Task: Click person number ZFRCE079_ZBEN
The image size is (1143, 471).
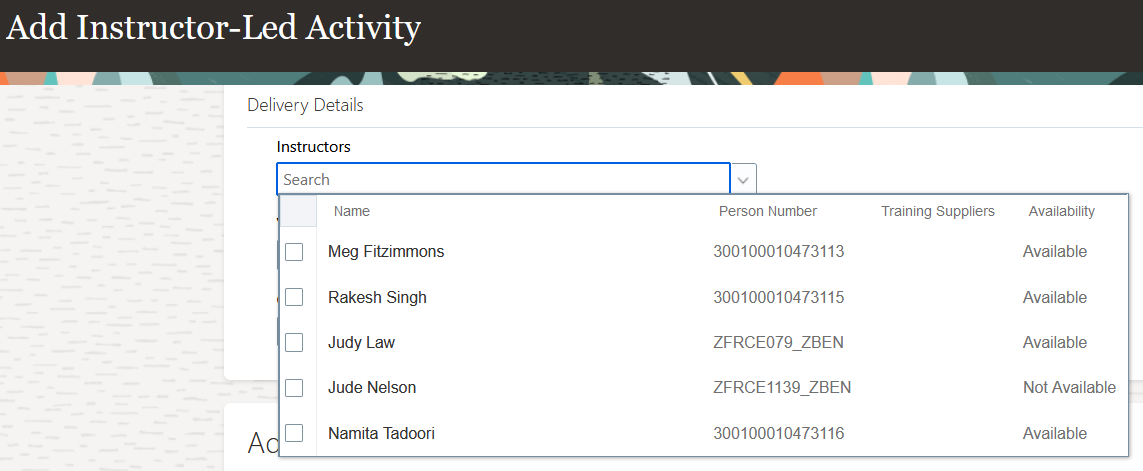Action: [778, 342]
